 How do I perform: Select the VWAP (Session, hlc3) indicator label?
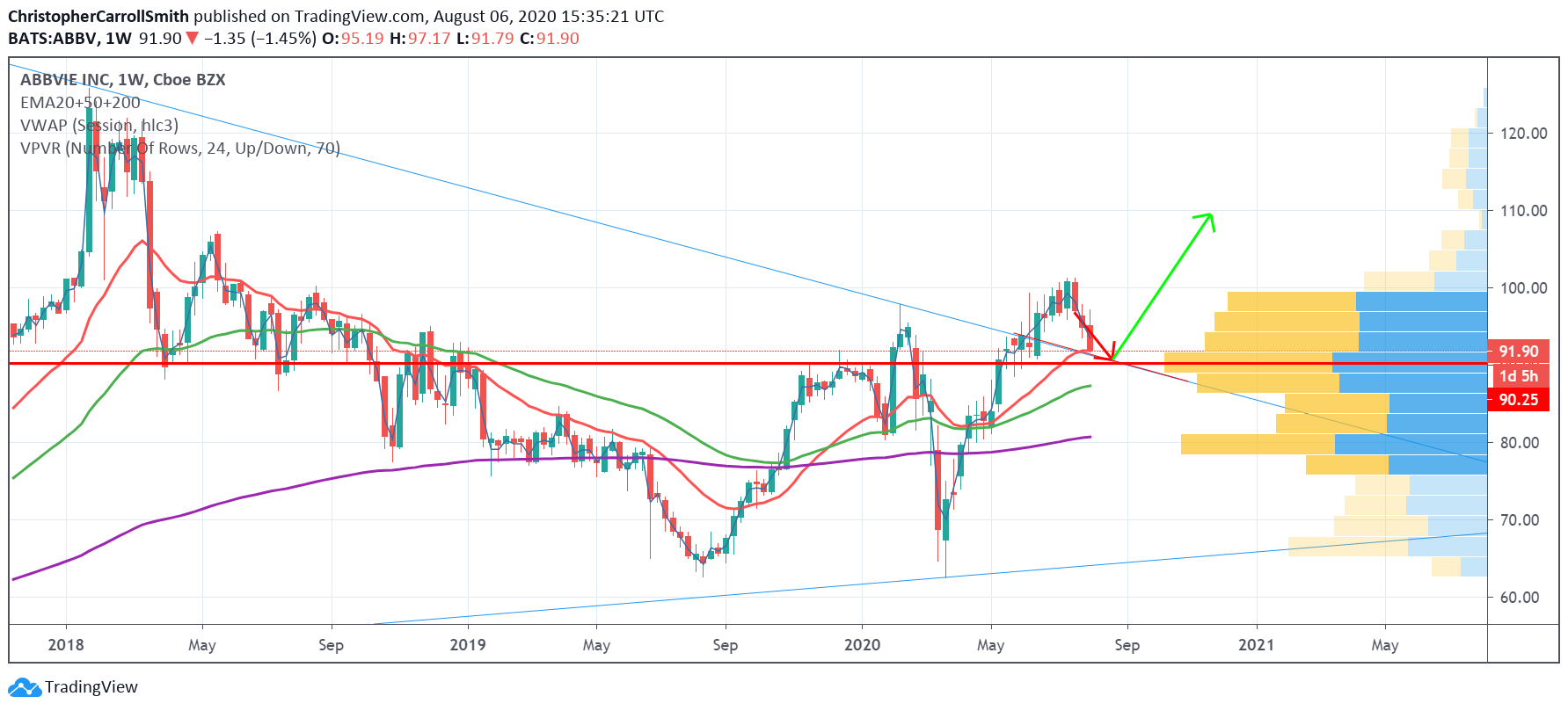point(99,126)
